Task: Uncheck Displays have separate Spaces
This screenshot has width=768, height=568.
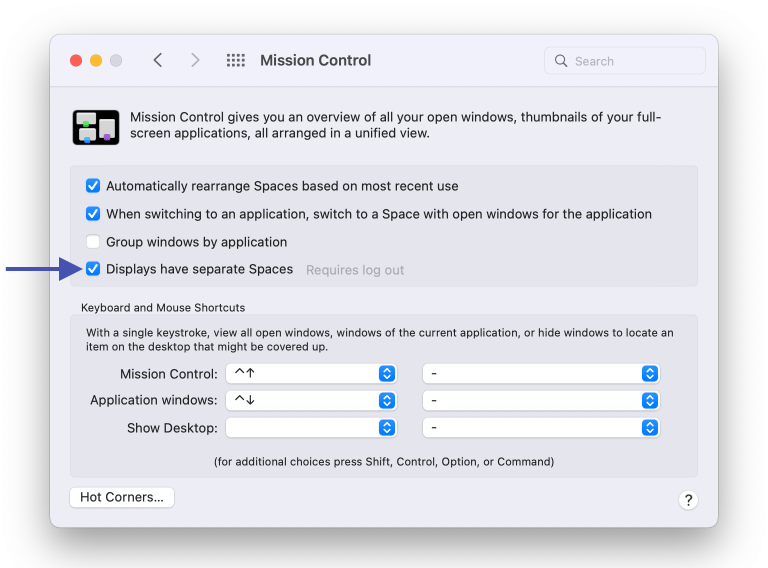Action: click(93, 269)
